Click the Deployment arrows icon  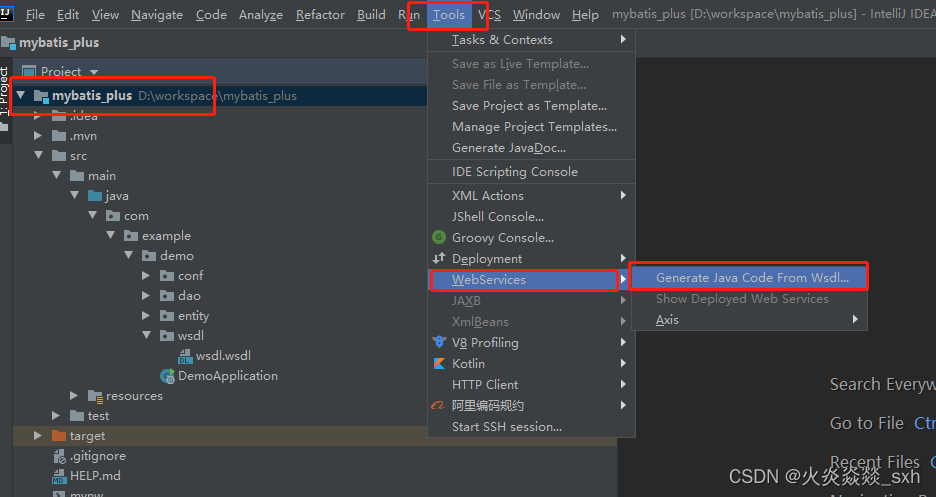point(439,258)
